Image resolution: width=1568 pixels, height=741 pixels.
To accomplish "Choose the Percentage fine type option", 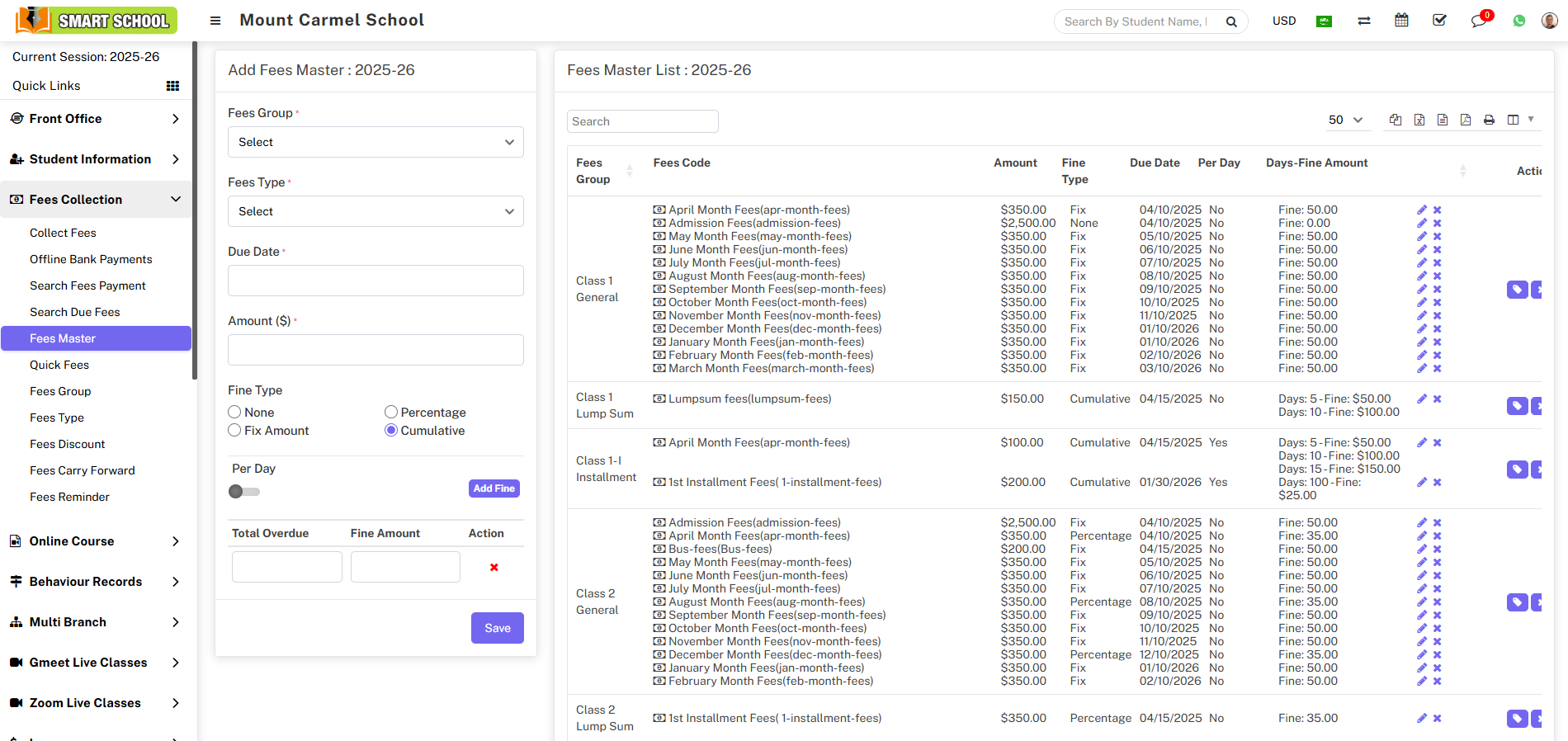I will [391, 412].
